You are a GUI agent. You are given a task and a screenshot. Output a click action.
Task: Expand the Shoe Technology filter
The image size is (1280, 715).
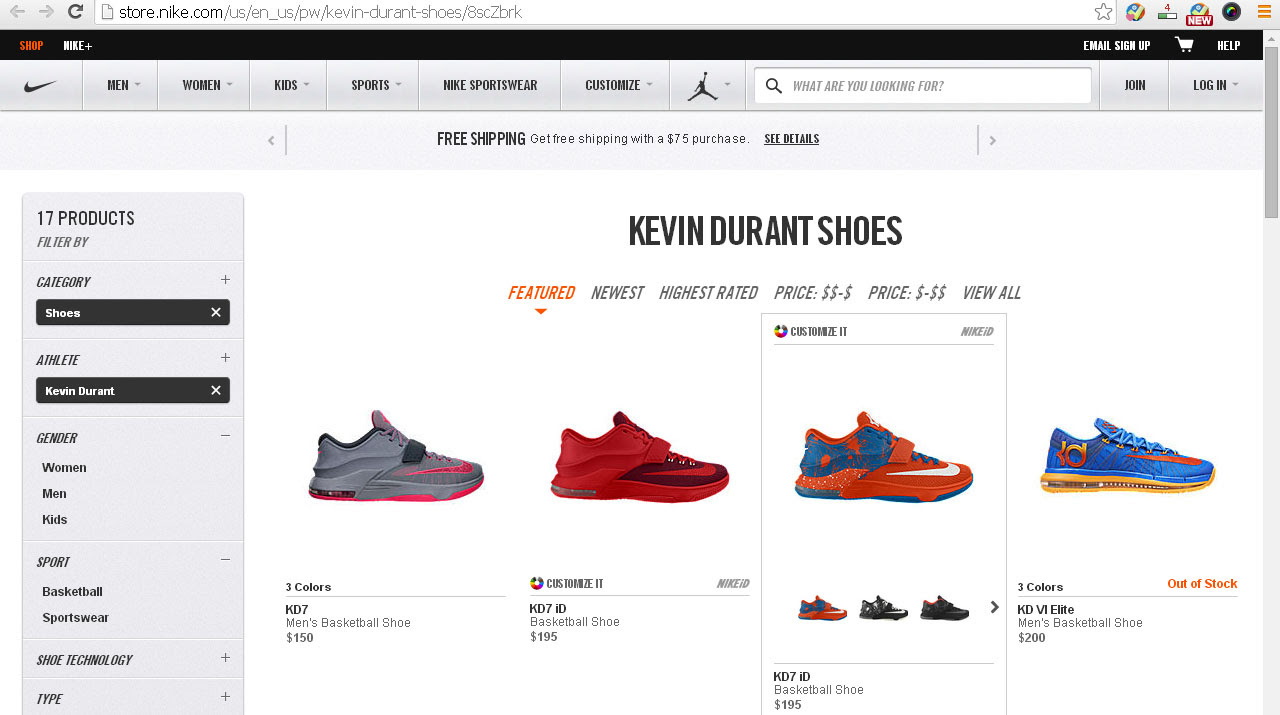coord(225,658)
